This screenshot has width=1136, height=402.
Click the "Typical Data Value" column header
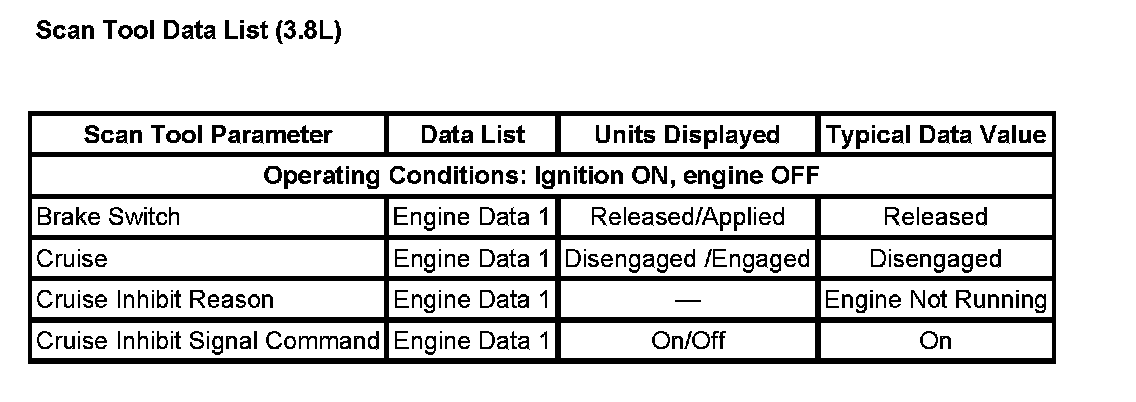[x=936, y=135]
